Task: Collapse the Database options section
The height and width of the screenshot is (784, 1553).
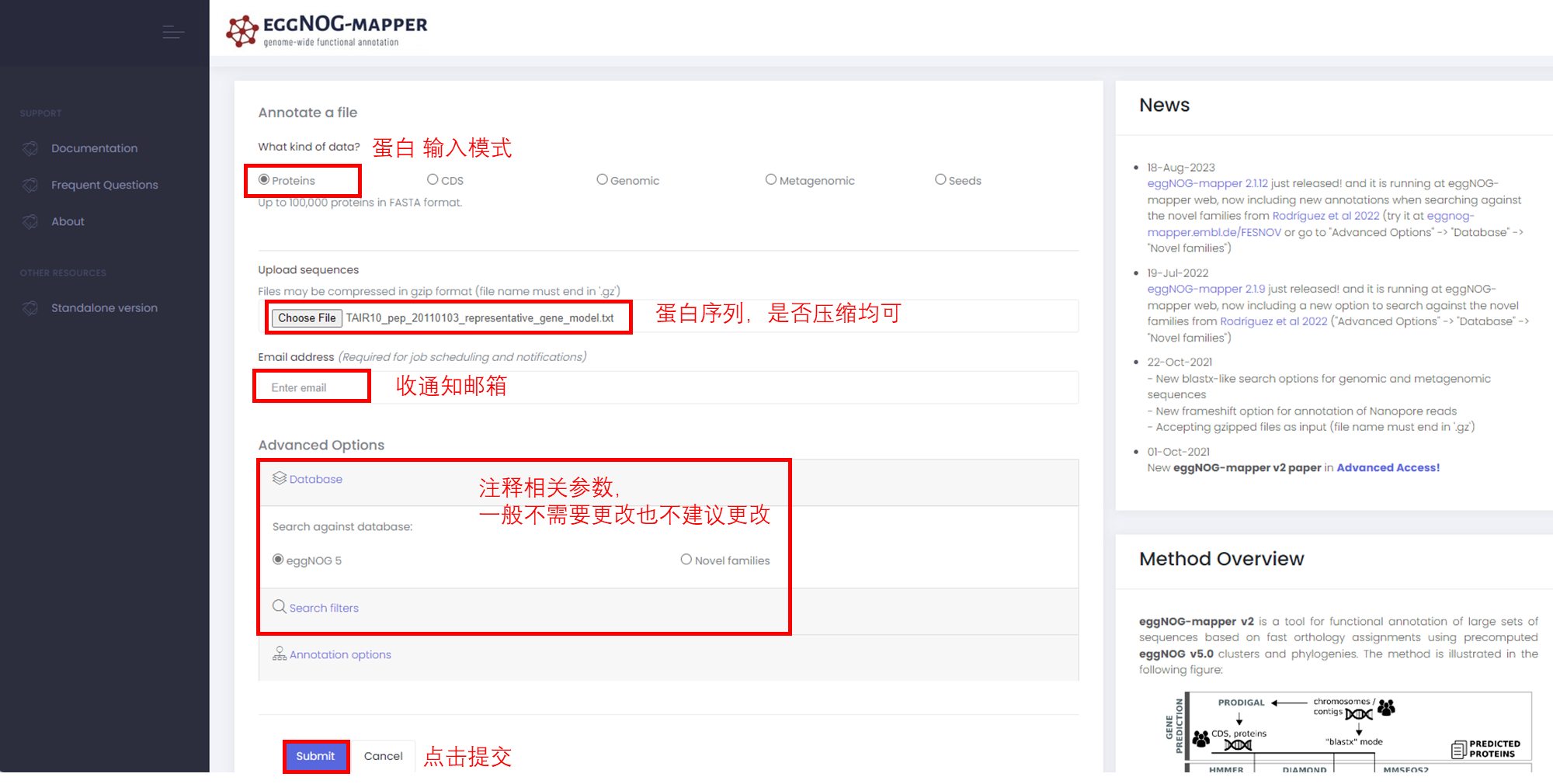Action: pyautogui.click(x=315, y=479)
